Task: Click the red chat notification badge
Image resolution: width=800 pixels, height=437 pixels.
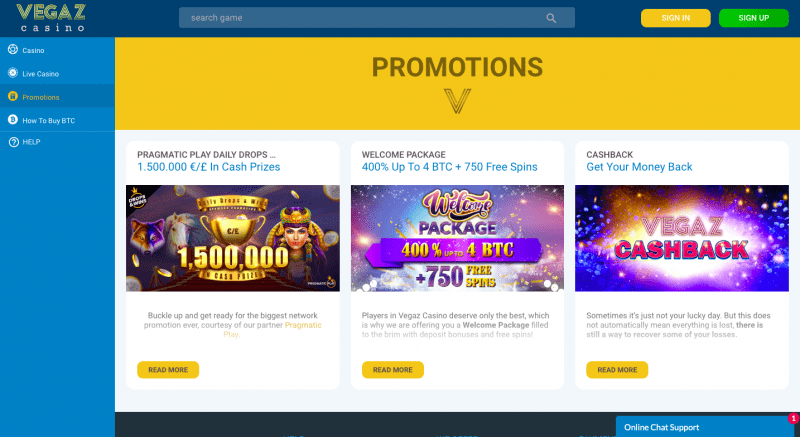Action: [x=793, y=418]
